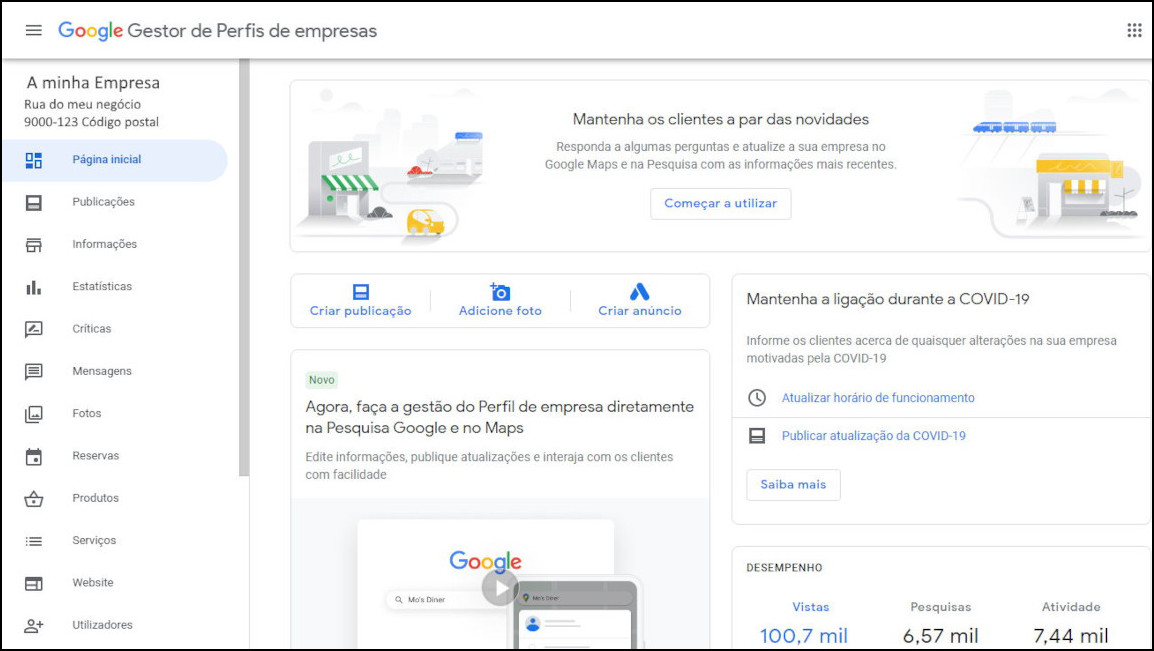This screenshot has width=1154, height=651.
Task: Click the Website page icon
Action: pyautogui.click(x=34, y=583)
